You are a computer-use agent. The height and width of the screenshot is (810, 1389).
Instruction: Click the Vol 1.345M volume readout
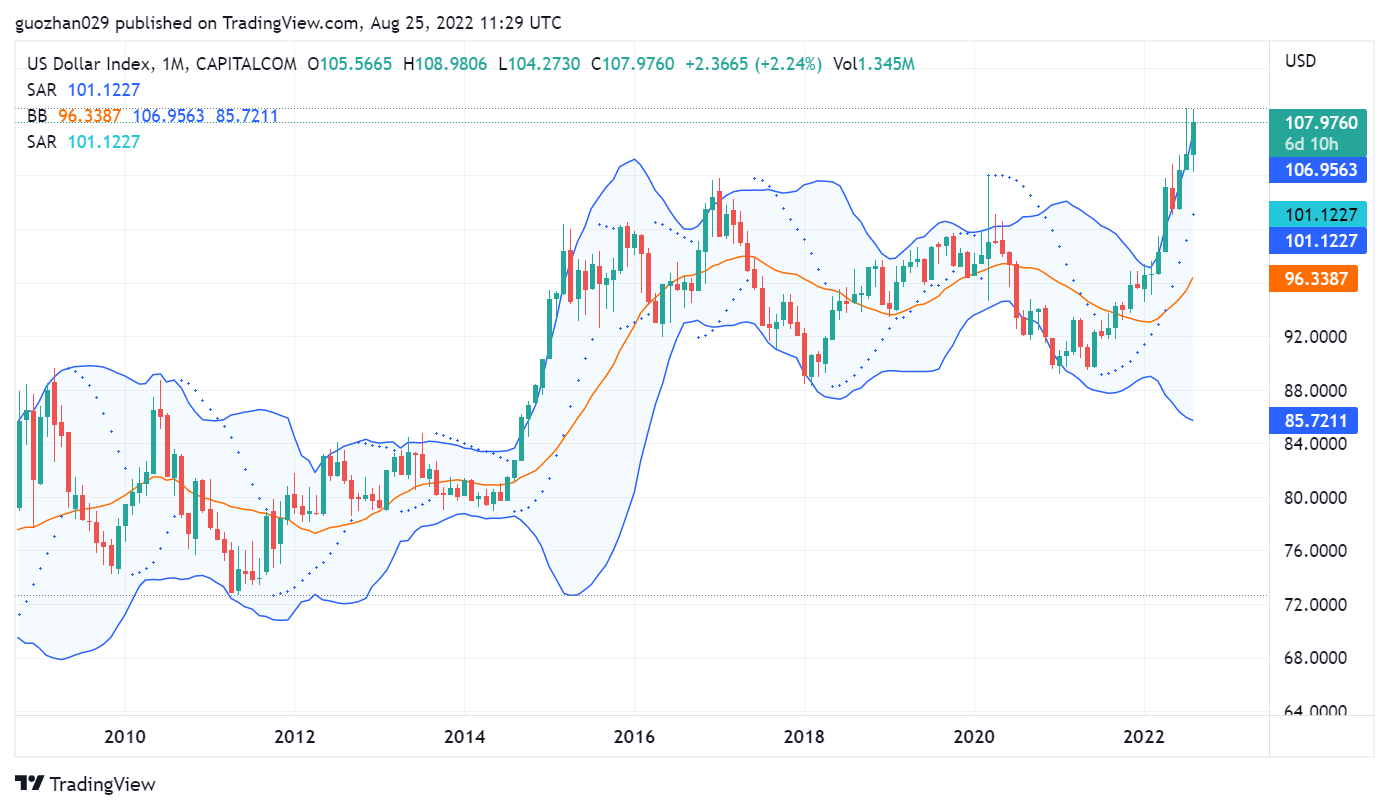click(874, 64)
